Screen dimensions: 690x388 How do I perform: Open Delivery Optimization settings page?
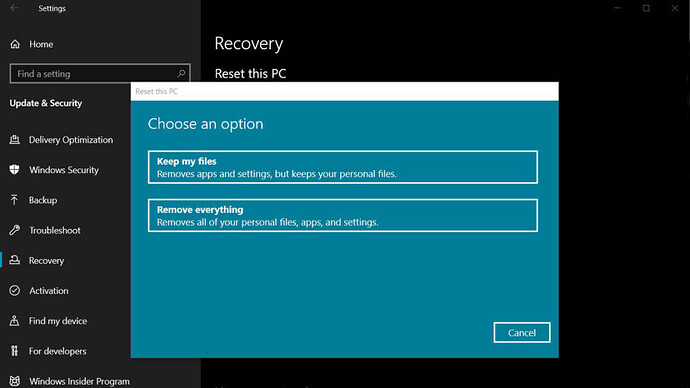tap(71, 140)
